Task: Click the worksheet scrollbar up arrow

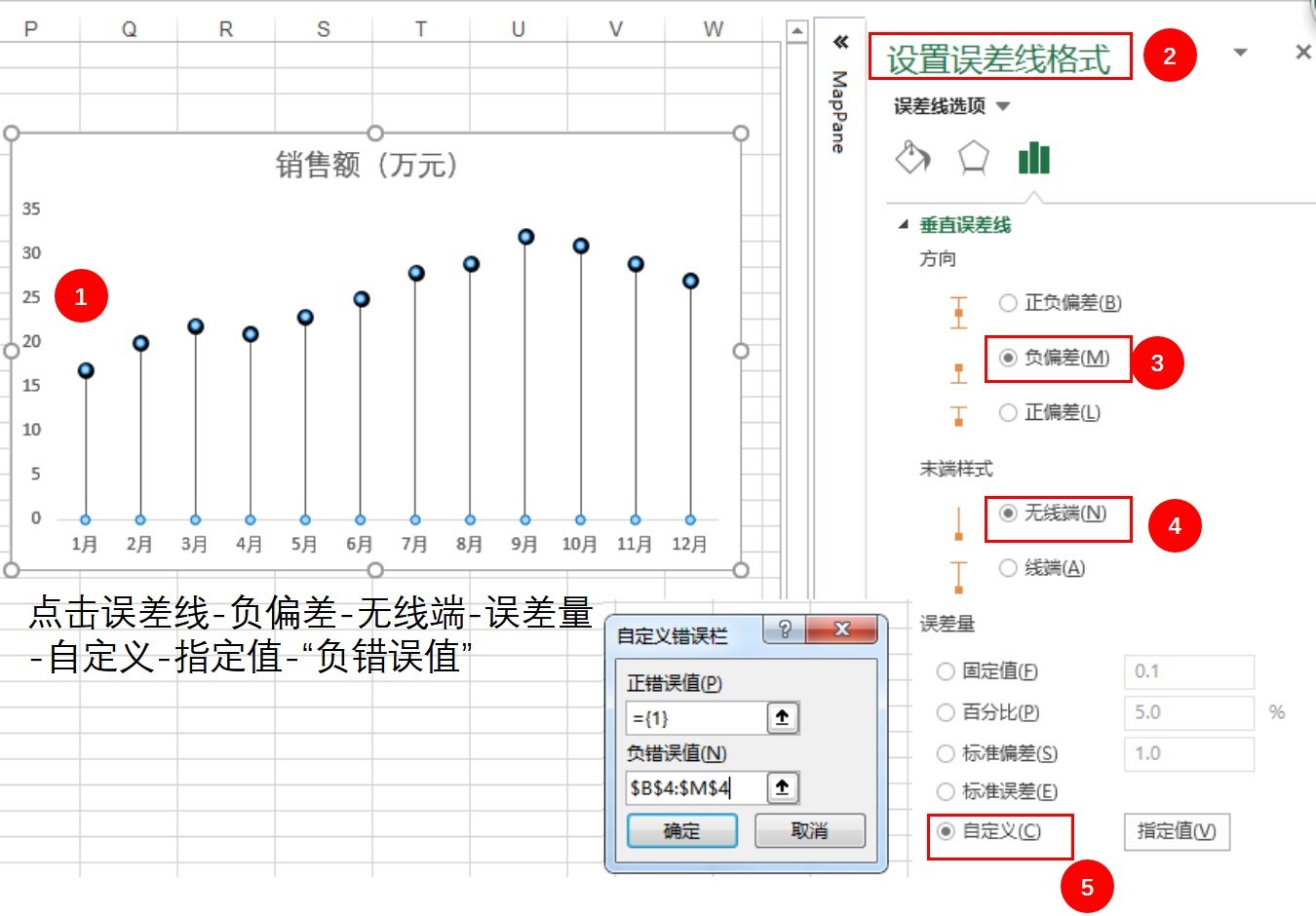Action: (x=797, y=32)
